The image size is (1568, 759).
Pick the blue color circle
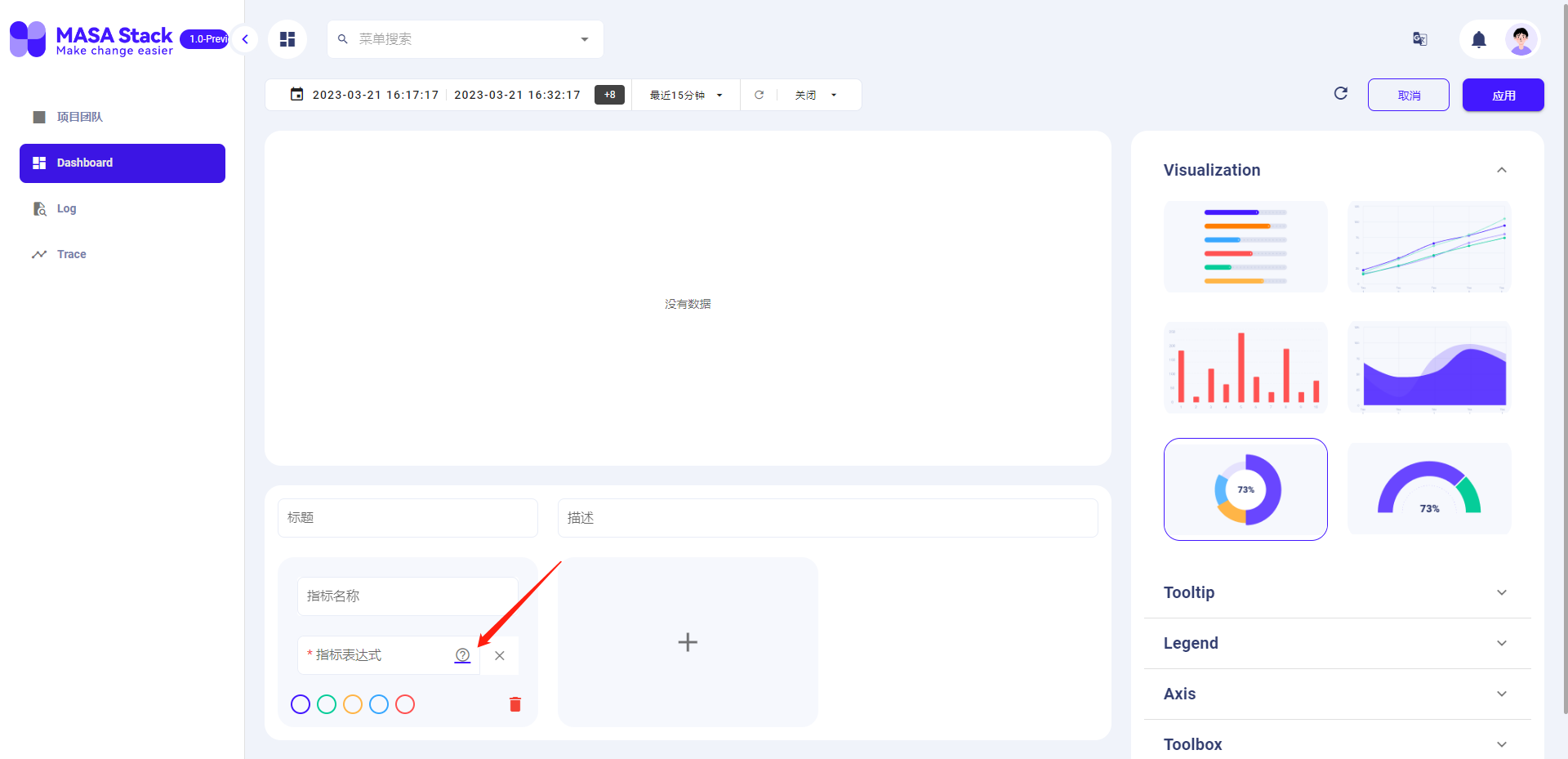click(x=379, y=704)
